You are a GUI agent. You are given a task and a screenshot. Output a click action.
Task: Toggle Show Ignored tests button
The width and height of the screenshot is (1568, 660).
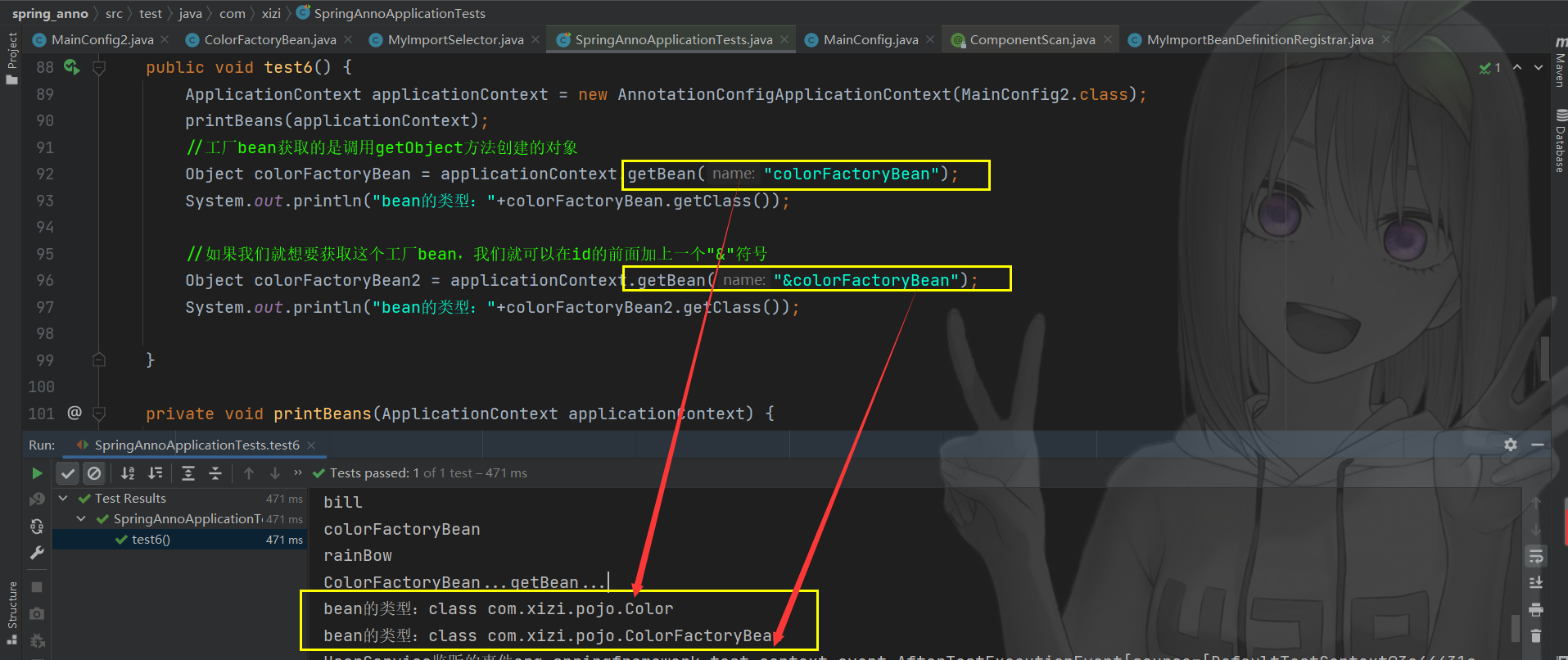[x=94, y=473]
